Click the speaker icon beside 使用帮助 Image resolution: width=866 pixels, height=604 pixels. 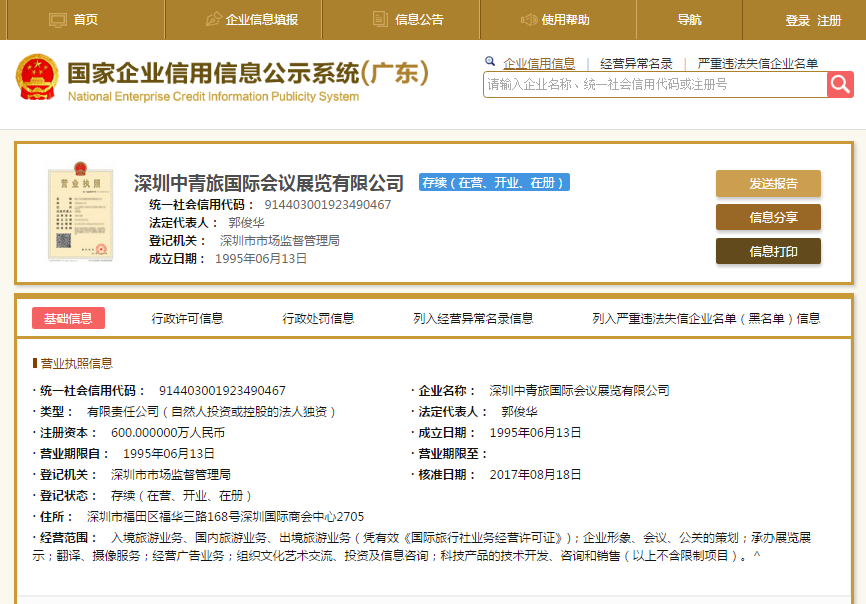coord(529,20)
